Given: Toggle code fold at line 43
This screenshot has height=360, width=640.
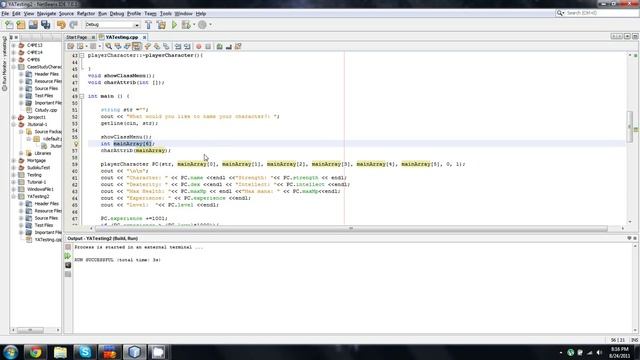Looking at the screenshot, I should [x=82, y=55].
